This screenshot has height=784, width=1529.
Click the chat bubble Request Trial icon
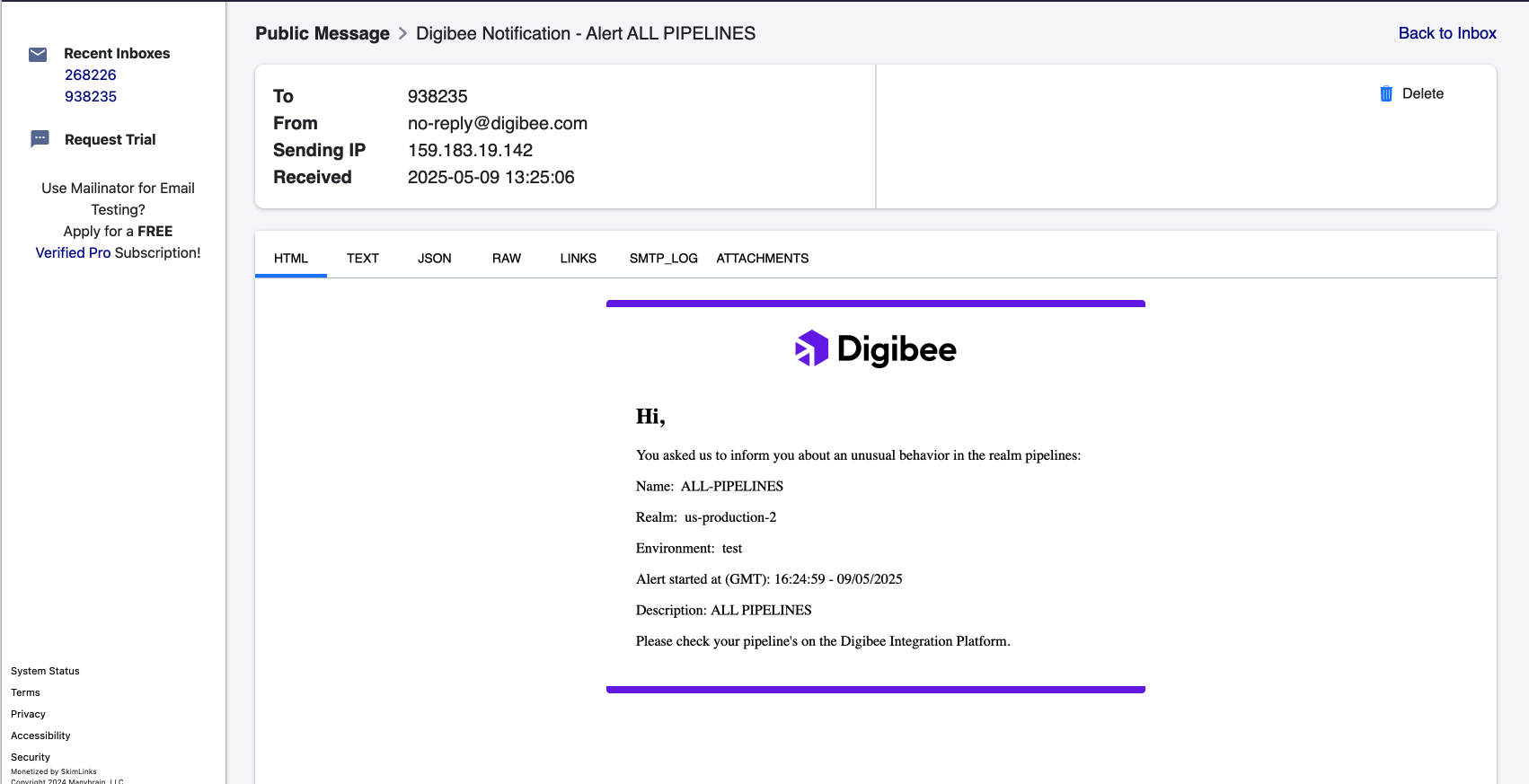point(40,139)
